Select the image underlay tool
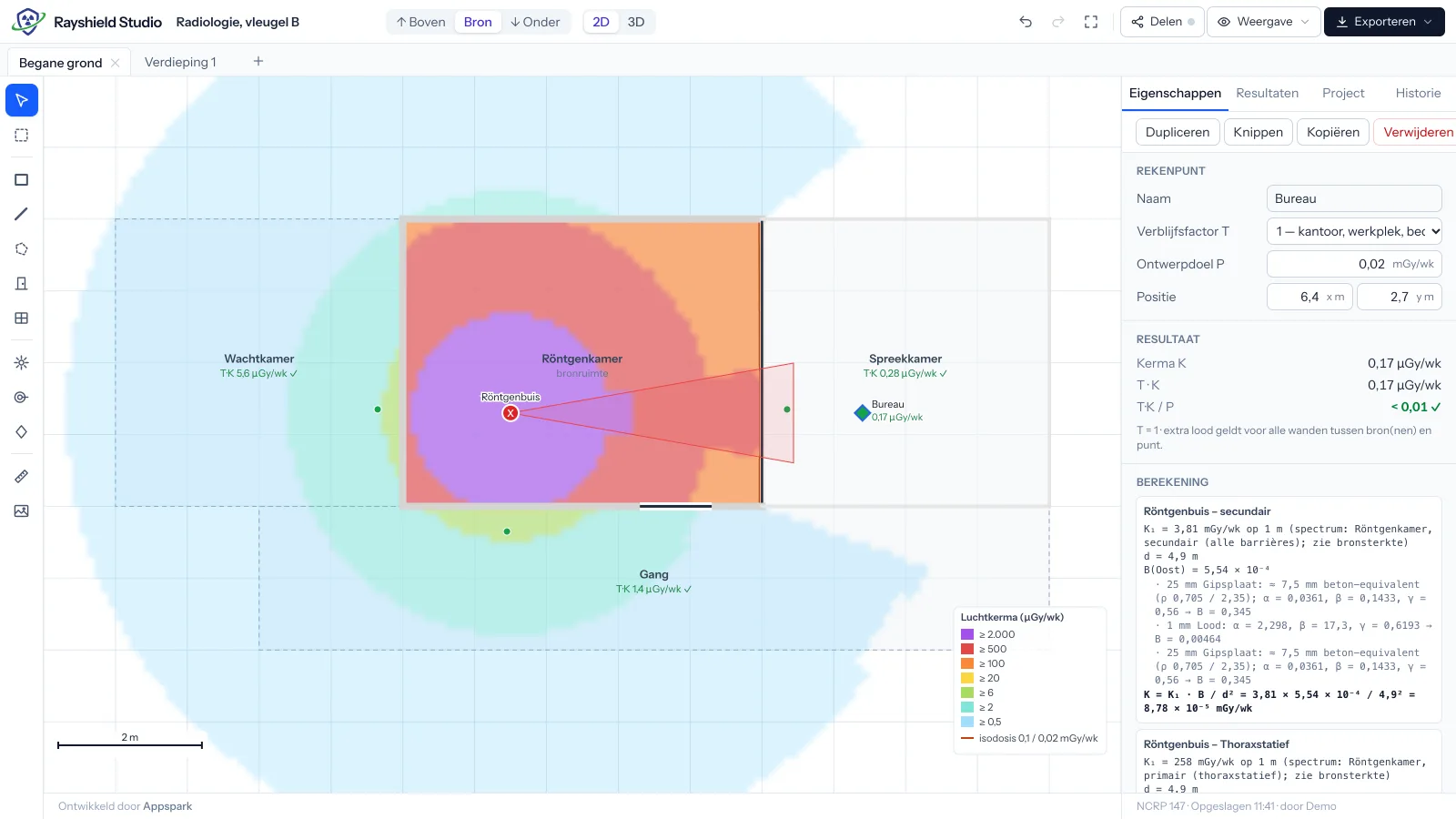This screenshot has width=1456, height=819. pyautogui.click(x=22, y=511)
